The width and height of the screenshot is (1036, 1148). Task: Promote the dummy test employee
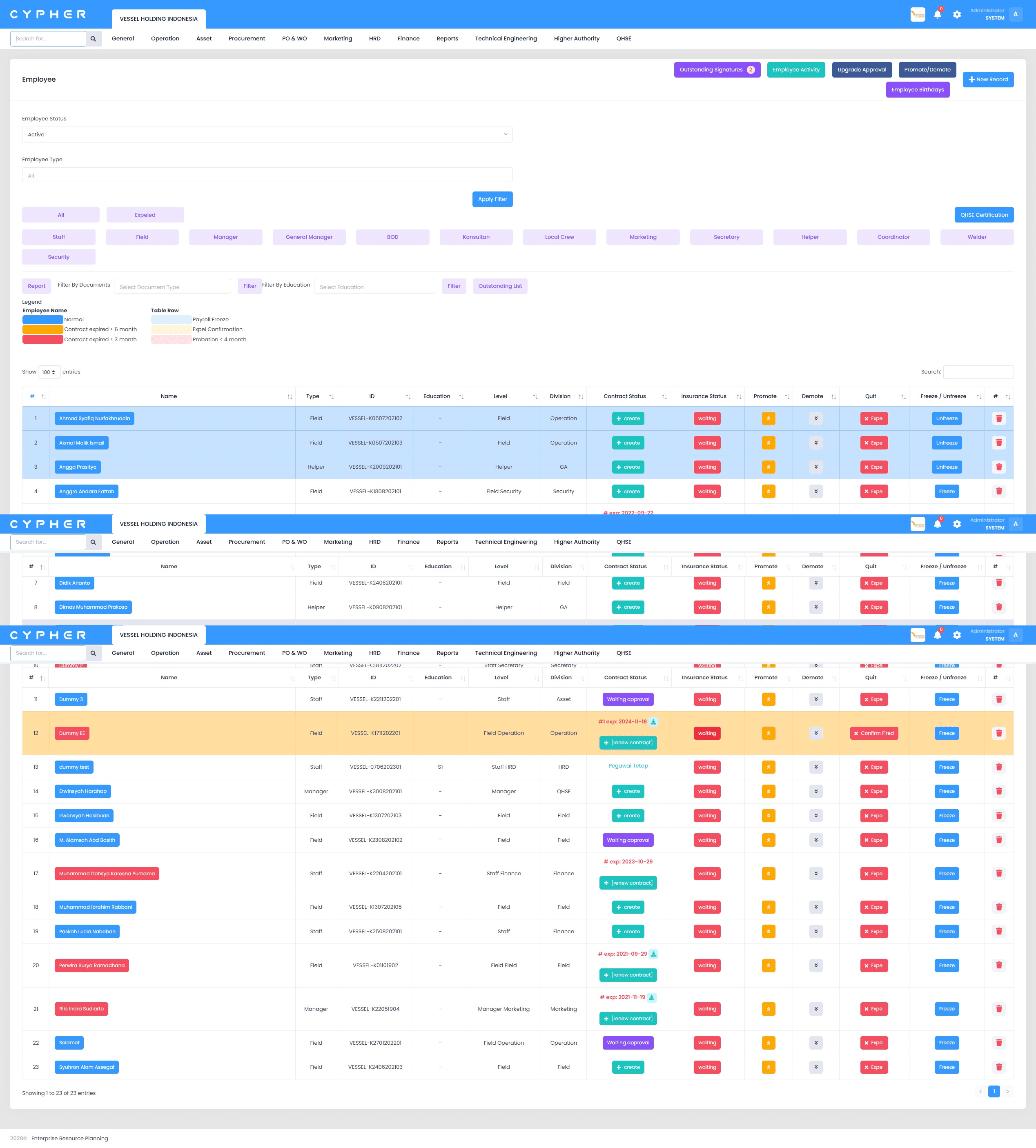pos(769,767)
